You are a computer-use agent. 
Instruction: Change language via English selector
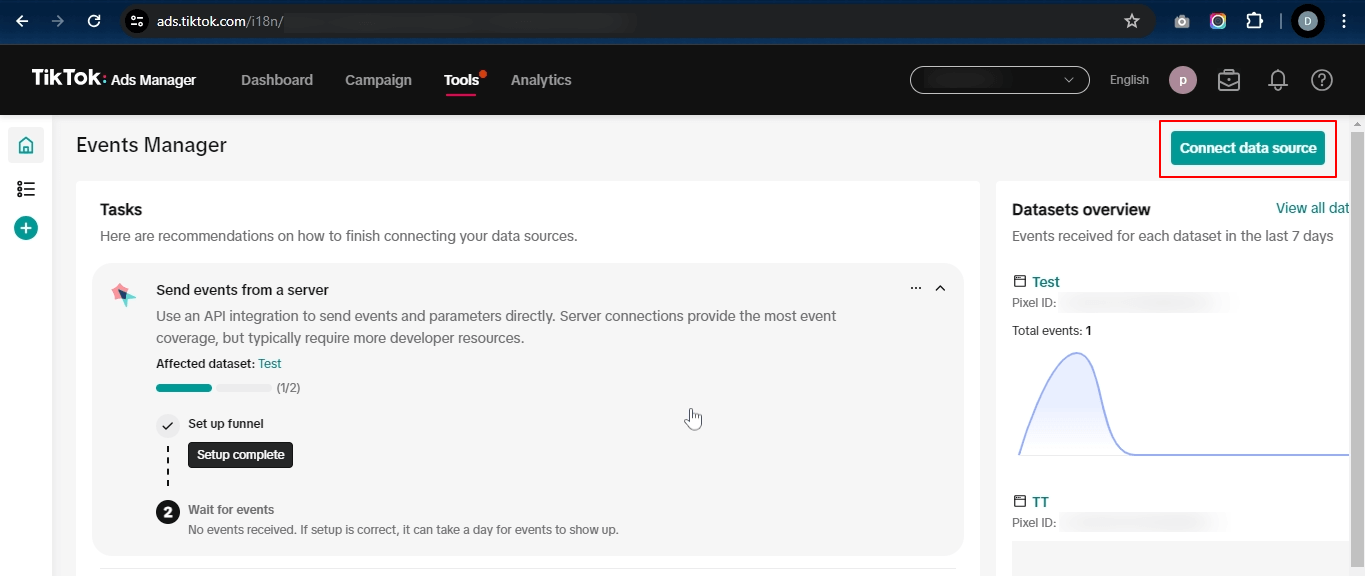point(1129,80)
